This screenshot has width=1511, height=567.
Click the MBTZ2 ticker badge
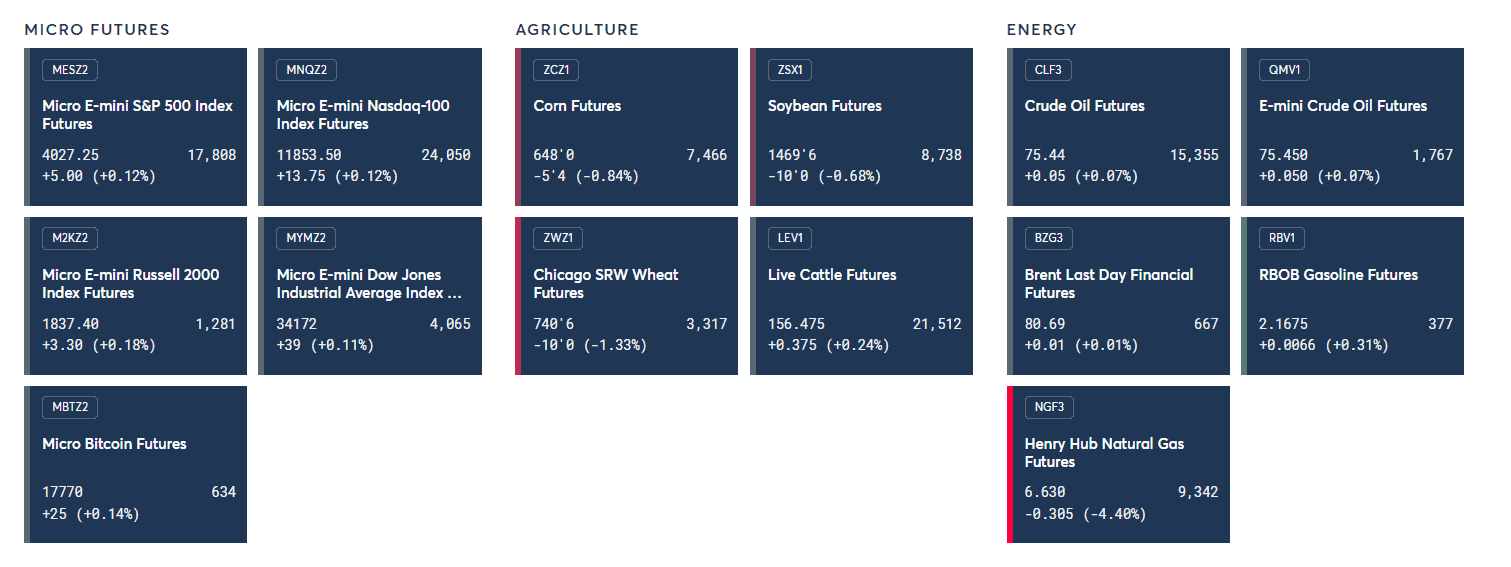pos(69,408)
